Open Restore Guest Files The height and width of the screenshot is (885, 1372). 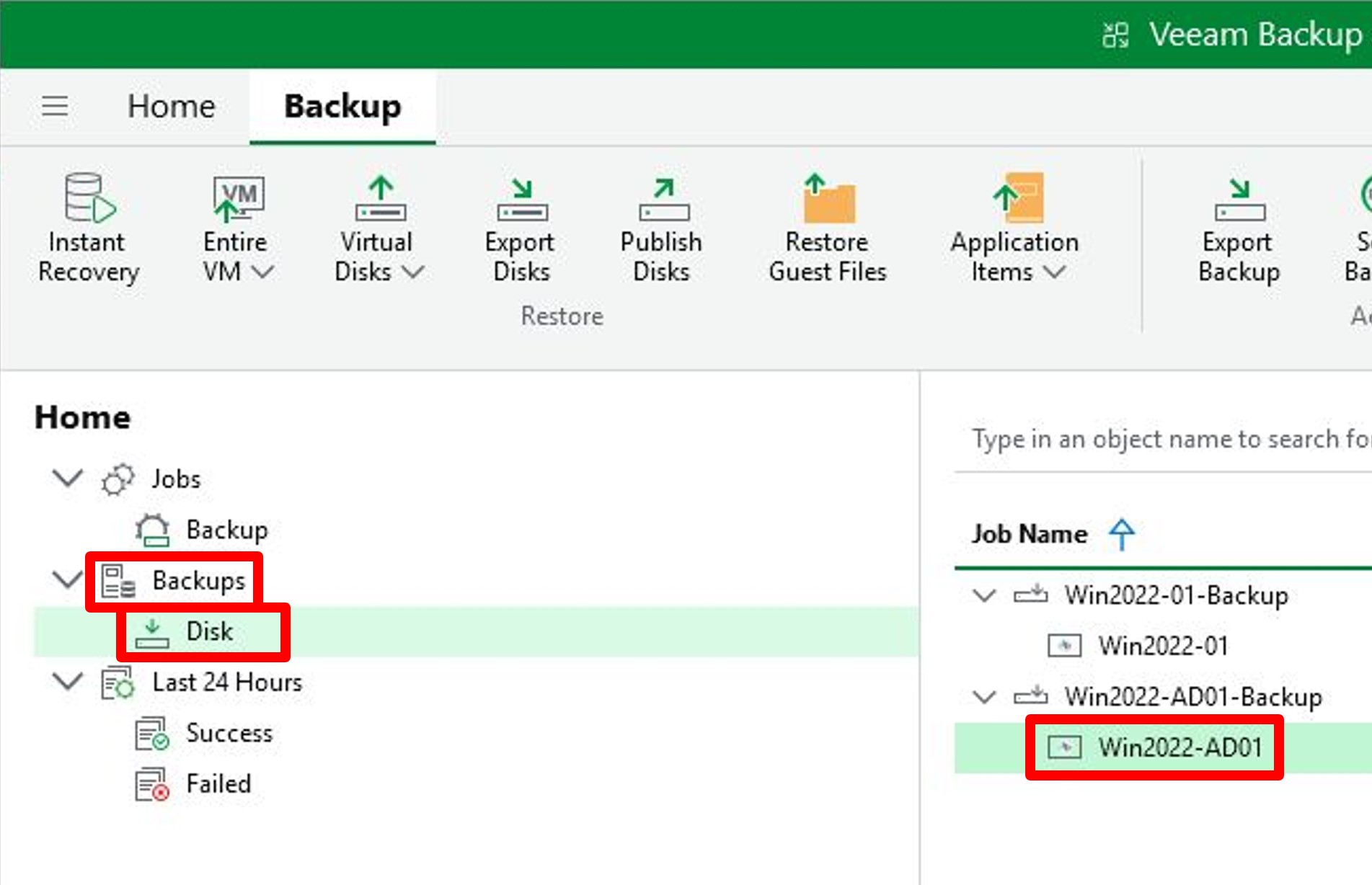point(828,227)
